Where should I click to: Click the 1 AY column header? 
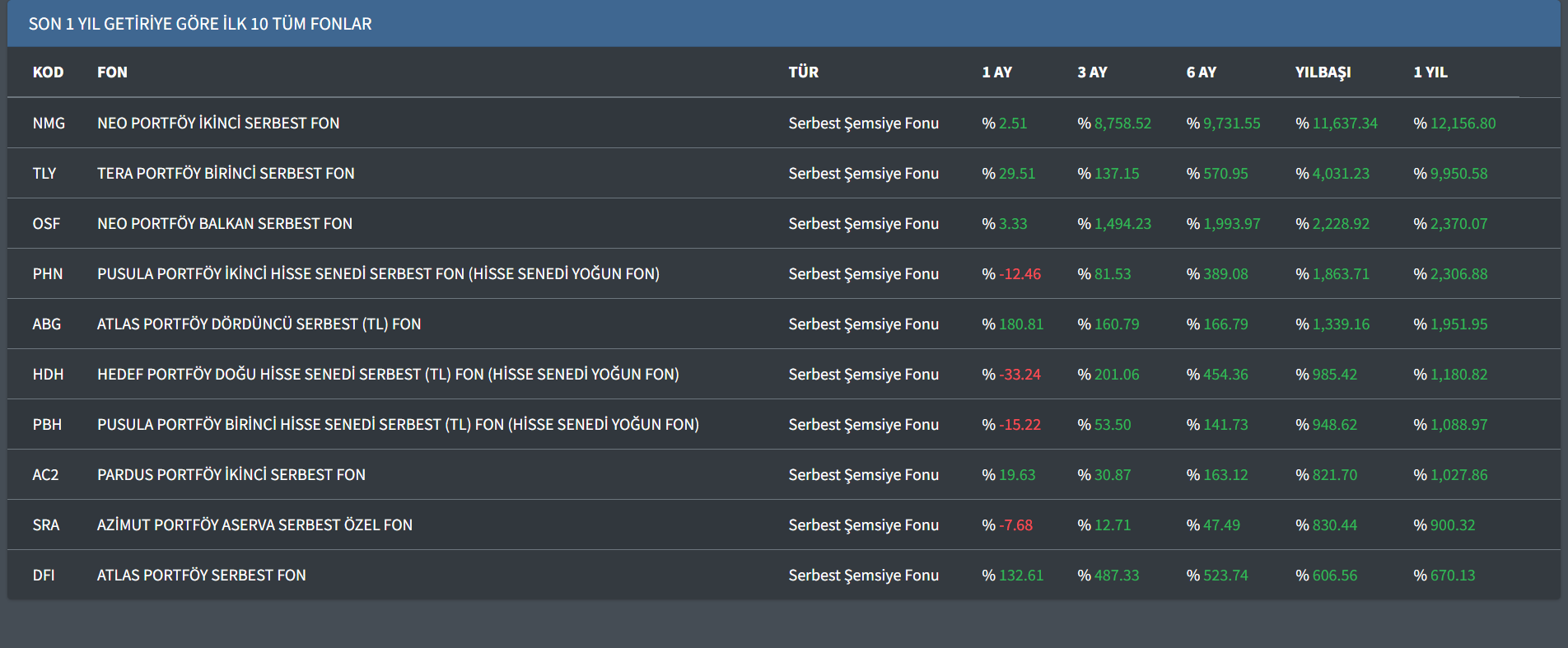click(x=996, y=72)
